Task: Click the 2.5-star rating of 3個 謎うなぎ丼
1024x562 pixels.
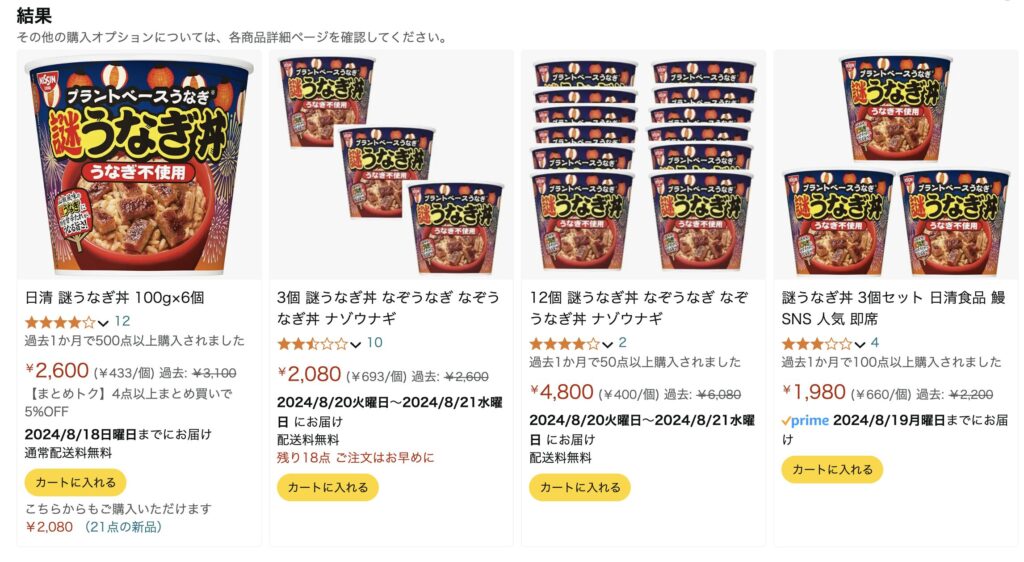Action: [312, 343]
